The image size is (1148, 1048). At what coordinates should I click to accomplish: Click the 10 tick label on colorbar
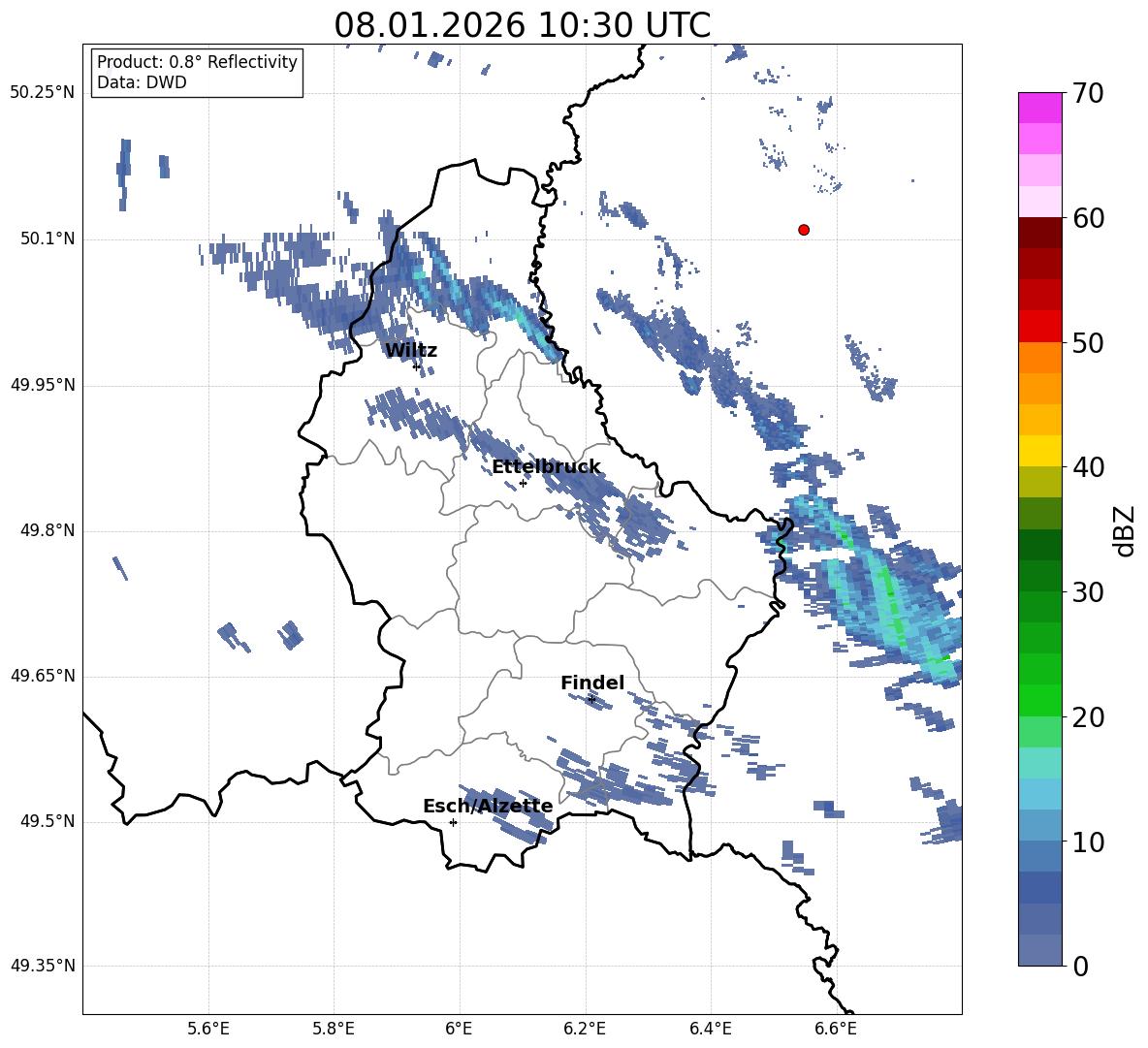pos(1087,842)
